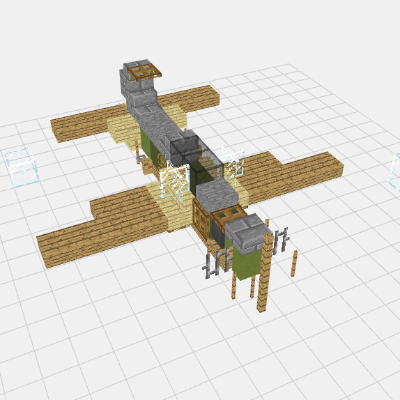
Task: Select the short standalone fence post on right
Action: tap(294, 264)
